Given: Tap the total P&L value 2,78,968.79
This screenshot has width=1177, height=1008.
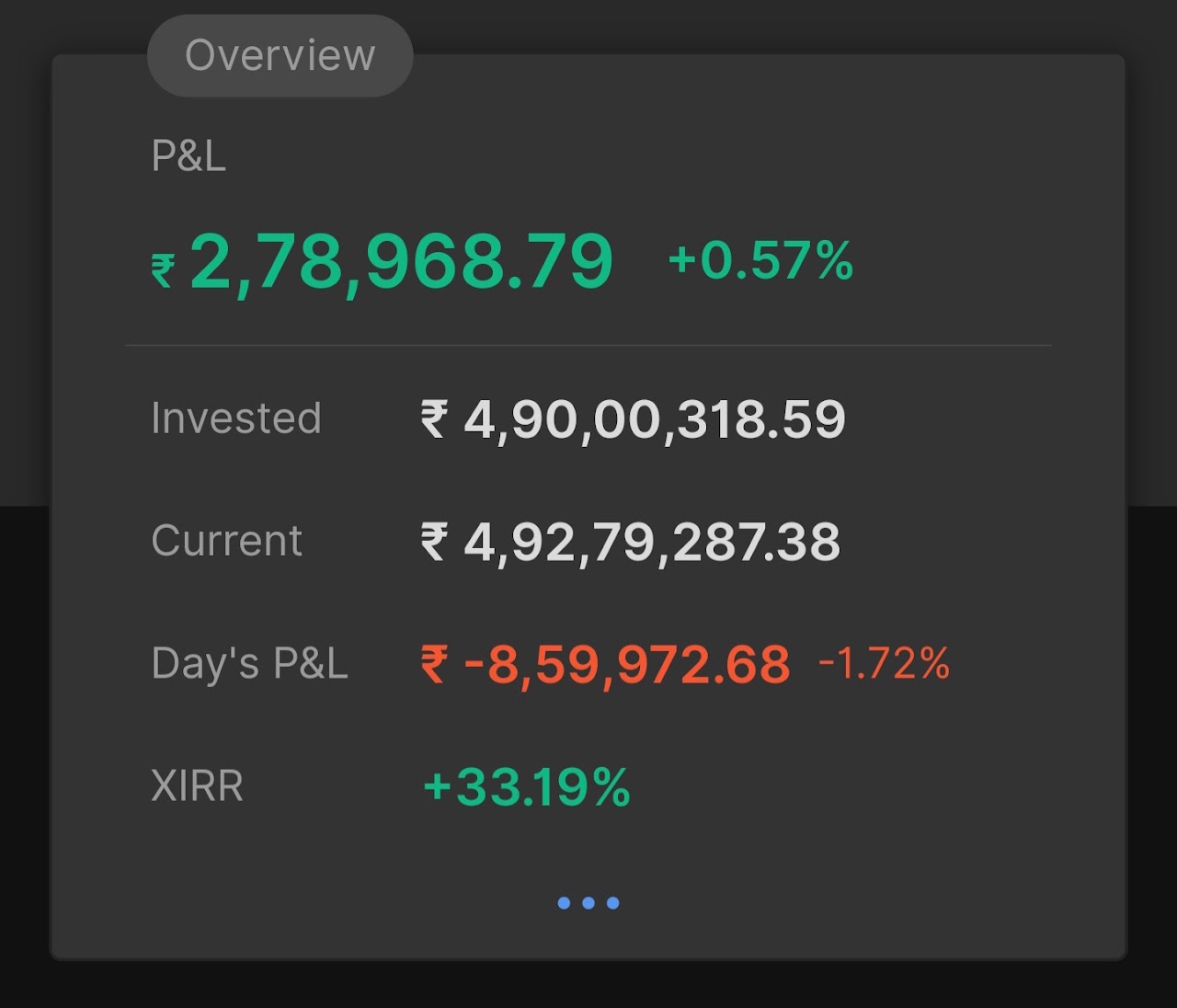Looking at the screenshot, I should pos(401,262).
